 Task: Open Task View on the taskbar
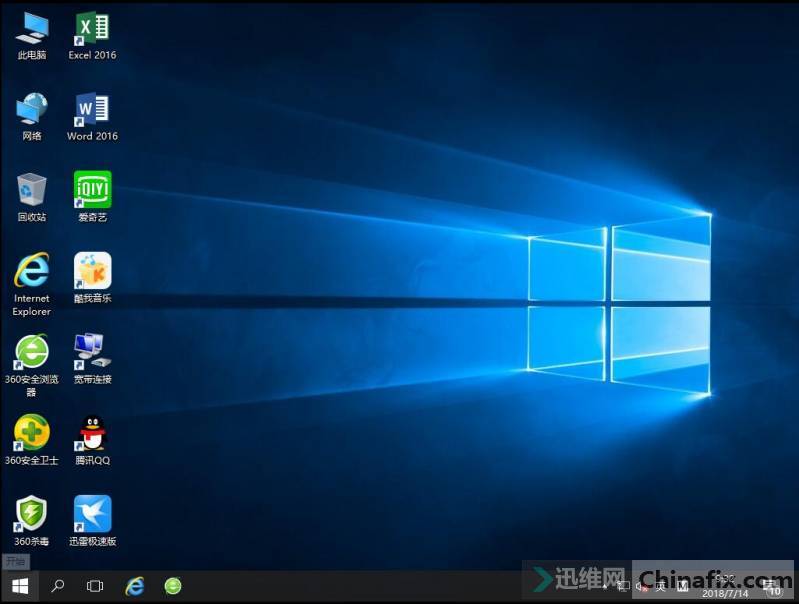pos(95,586)
